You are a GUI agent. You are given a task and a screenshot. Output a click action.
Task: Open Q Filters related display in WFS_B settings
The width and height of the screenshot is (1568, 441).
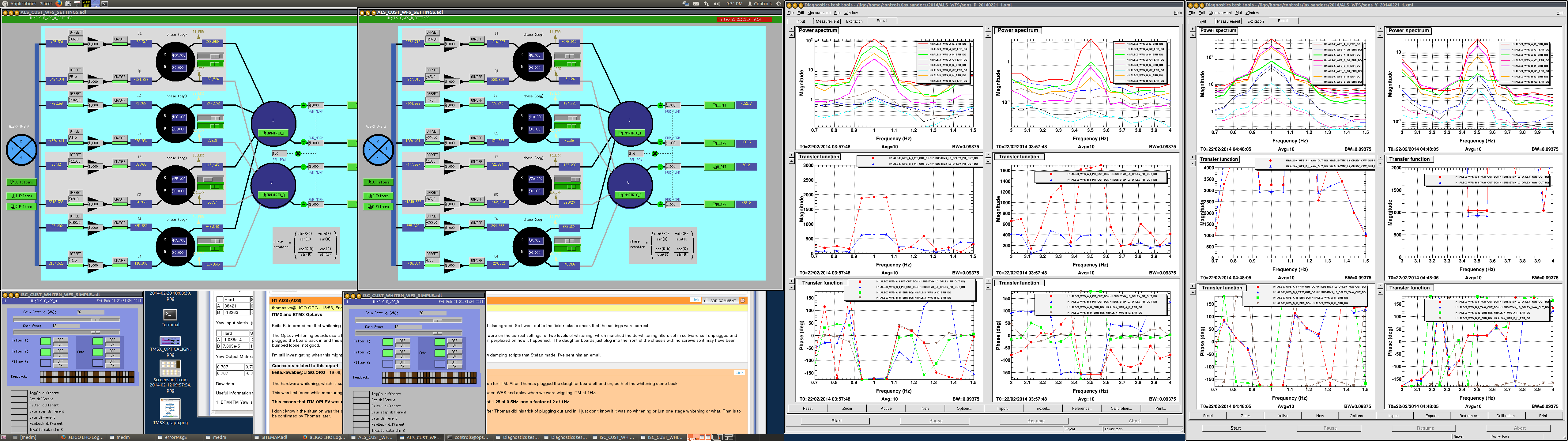click(378, 207)
